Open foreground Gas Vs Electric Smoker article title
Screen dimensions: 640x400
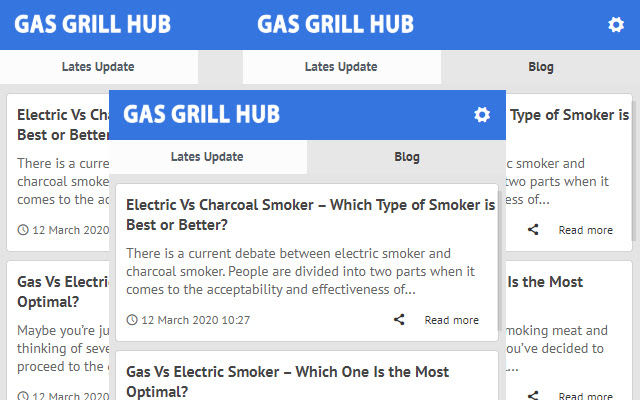click(287, 381)
